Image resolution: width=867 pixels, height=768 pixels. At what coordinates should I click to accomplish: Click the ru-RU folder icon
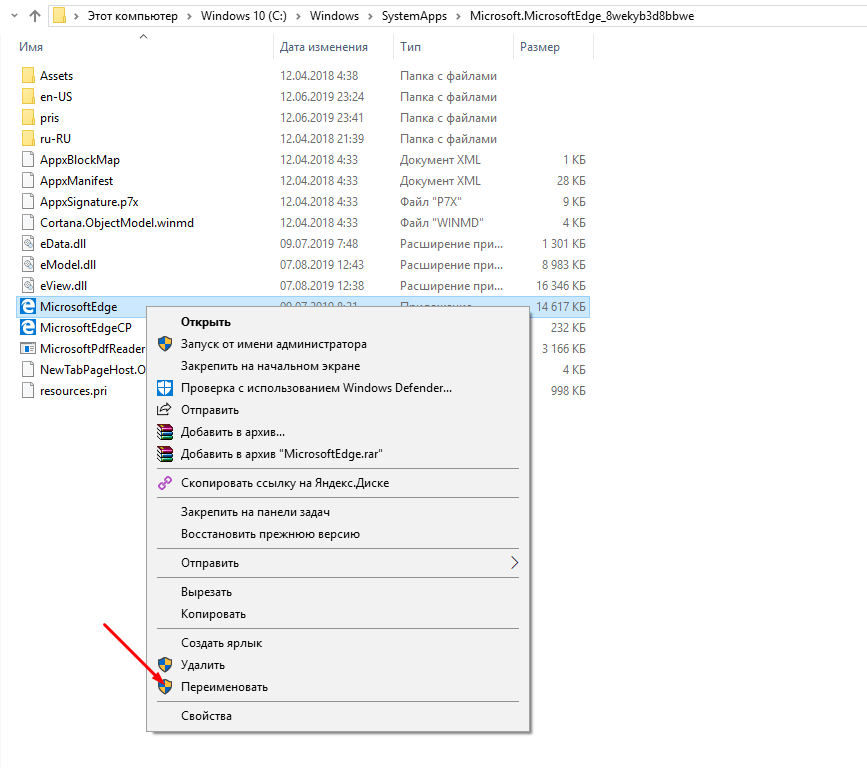tap(28, 138)
